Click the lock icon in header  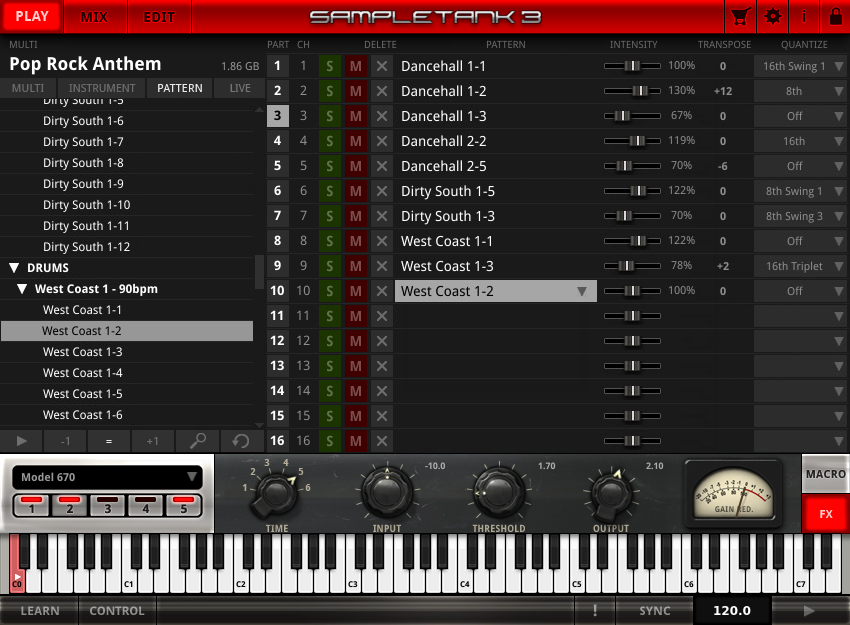tap(835, 16)
